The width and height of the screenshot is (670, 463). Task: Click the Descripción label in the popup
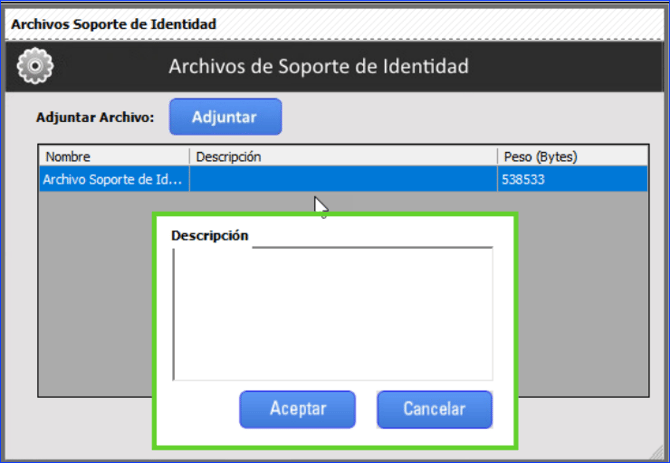pyautogui.click(x=209, y=236)
